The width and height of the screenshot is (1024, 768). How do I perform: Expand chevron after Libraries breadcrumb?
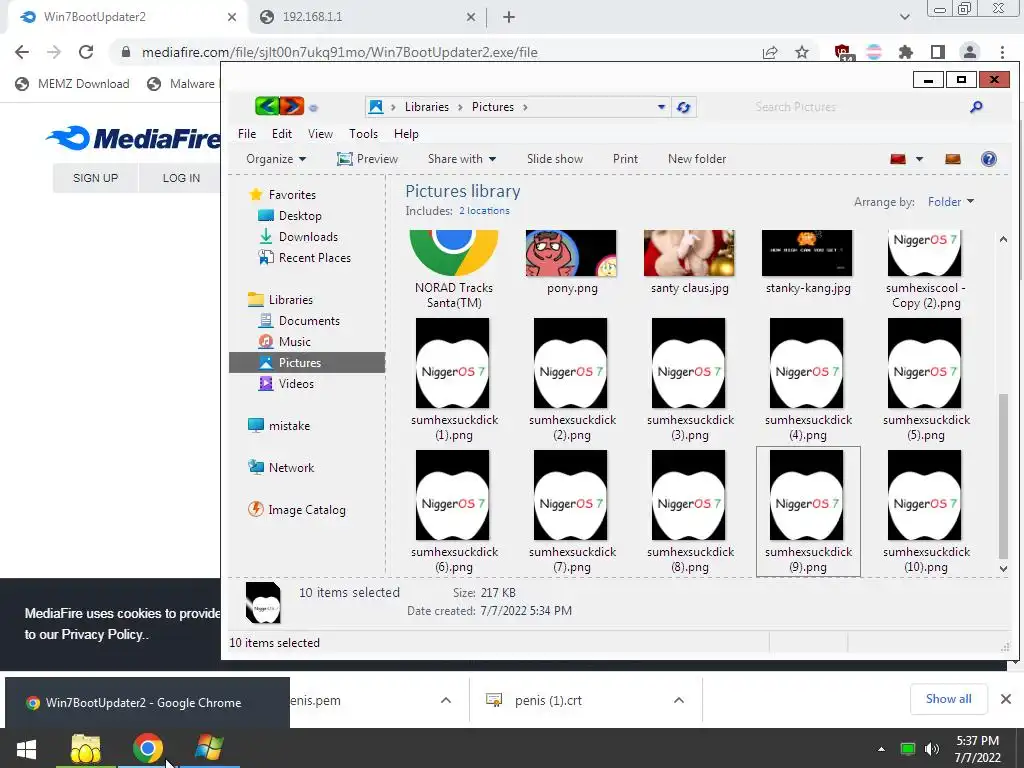459,107
